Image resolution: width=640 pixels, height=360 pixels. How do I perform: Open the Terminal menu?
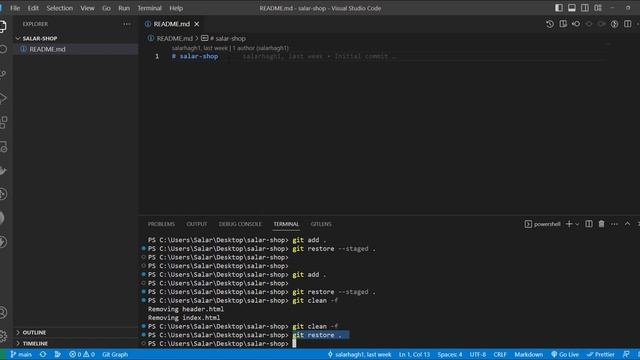[x=149, y=8]
